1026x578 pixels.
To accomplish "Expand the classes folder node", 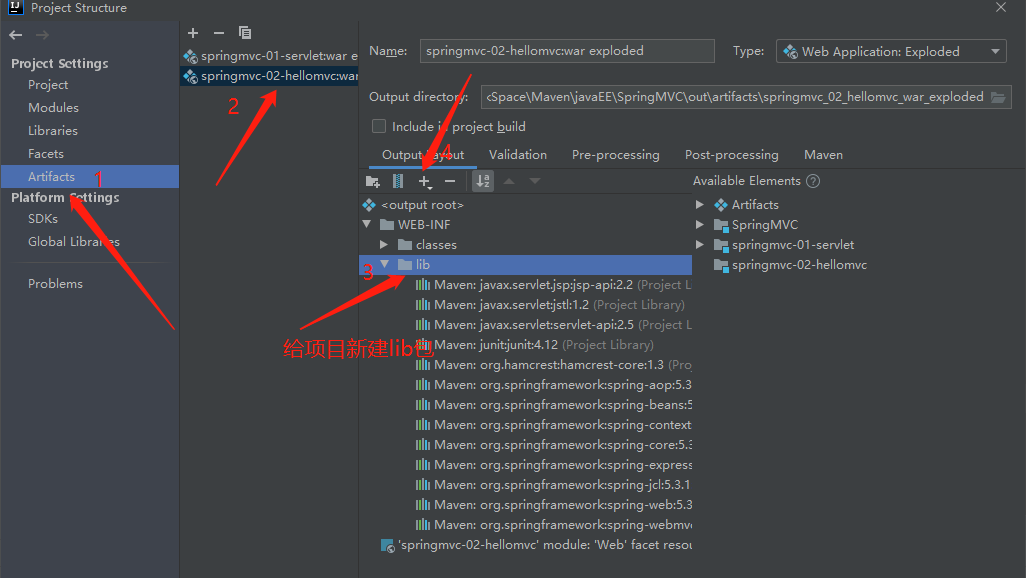I will [x=384, y=245].
